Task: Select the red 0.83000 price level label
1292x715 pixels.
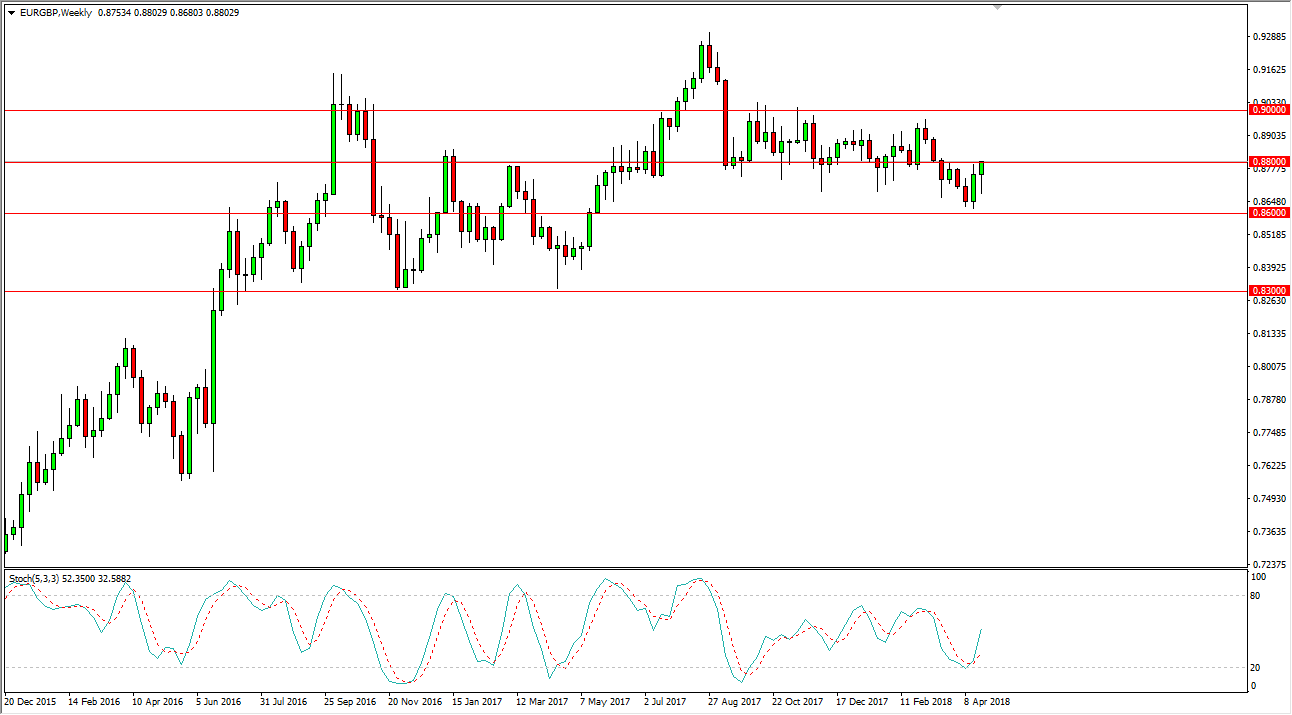Action: point(1268,290)
